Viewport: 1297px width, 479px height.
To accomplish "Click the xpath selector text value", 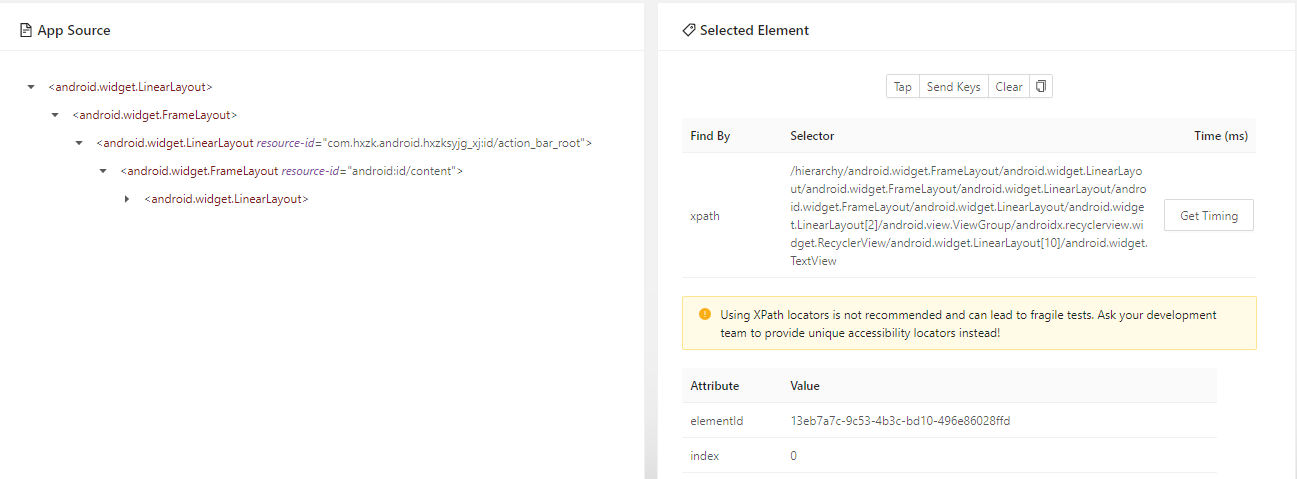I will [967, 215].
